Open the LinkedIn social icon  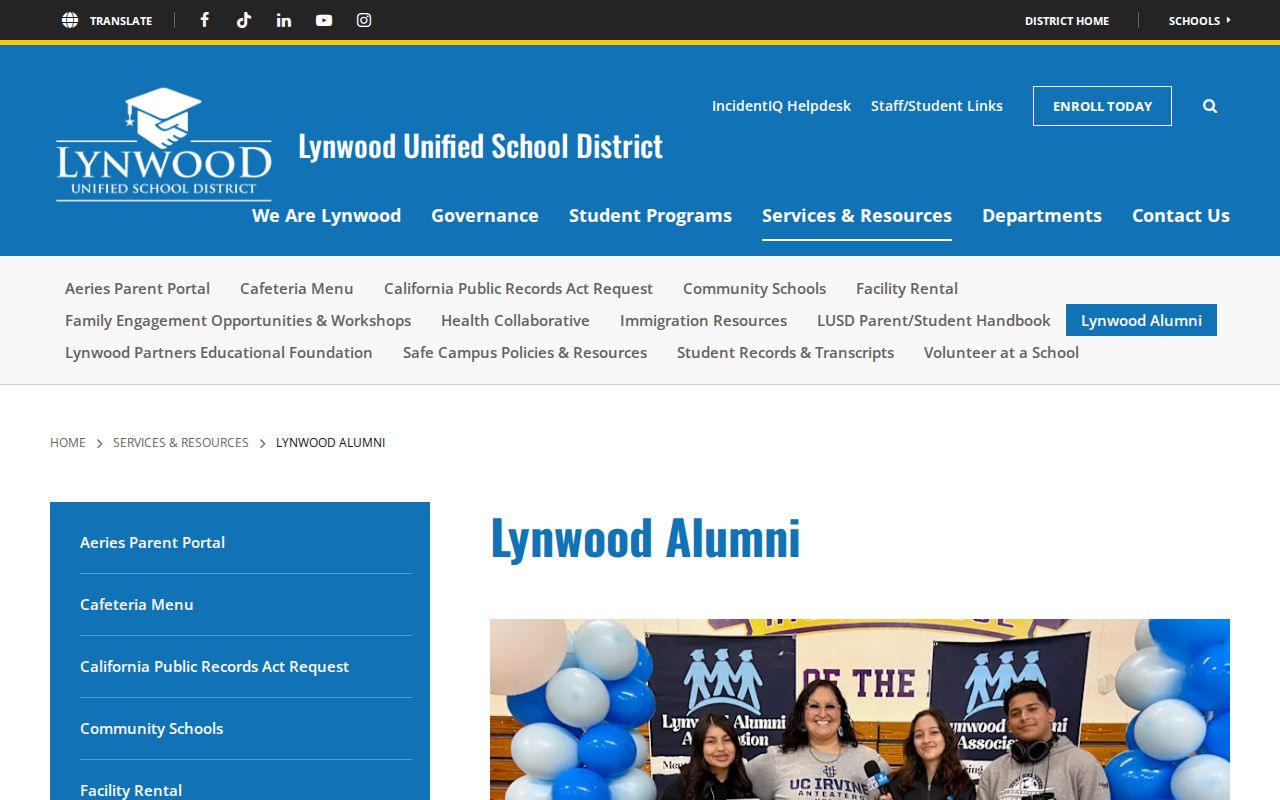pos(284,20)
